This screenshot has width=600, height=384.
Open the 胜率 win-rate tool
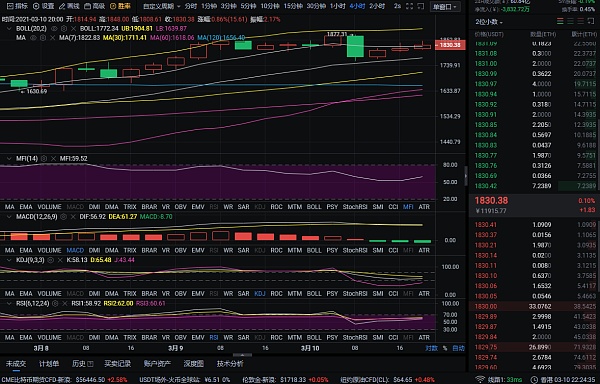120,6
